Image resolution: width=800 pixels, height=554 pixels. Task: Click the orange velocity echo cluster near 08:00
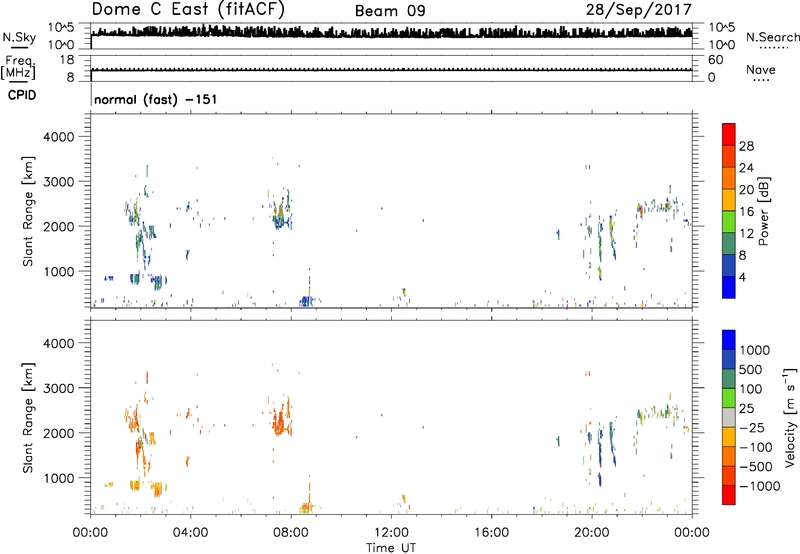point(281,419)
